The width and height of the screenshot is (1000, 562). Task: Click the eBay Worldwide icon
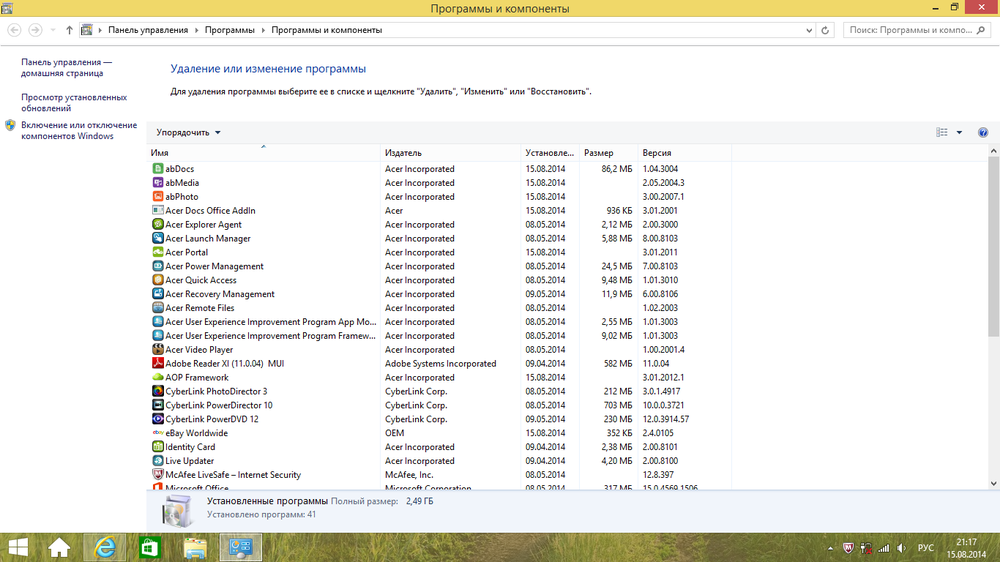(158, 433)
